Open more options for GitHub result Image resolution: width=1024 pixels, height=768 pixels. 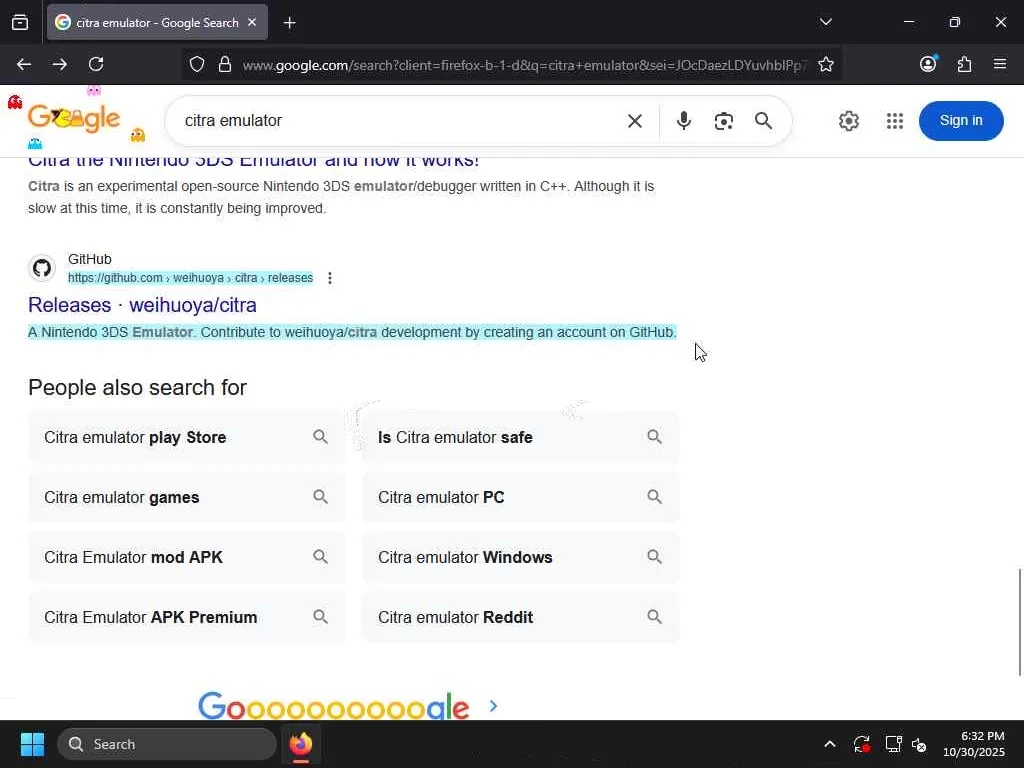click(330, 278)
